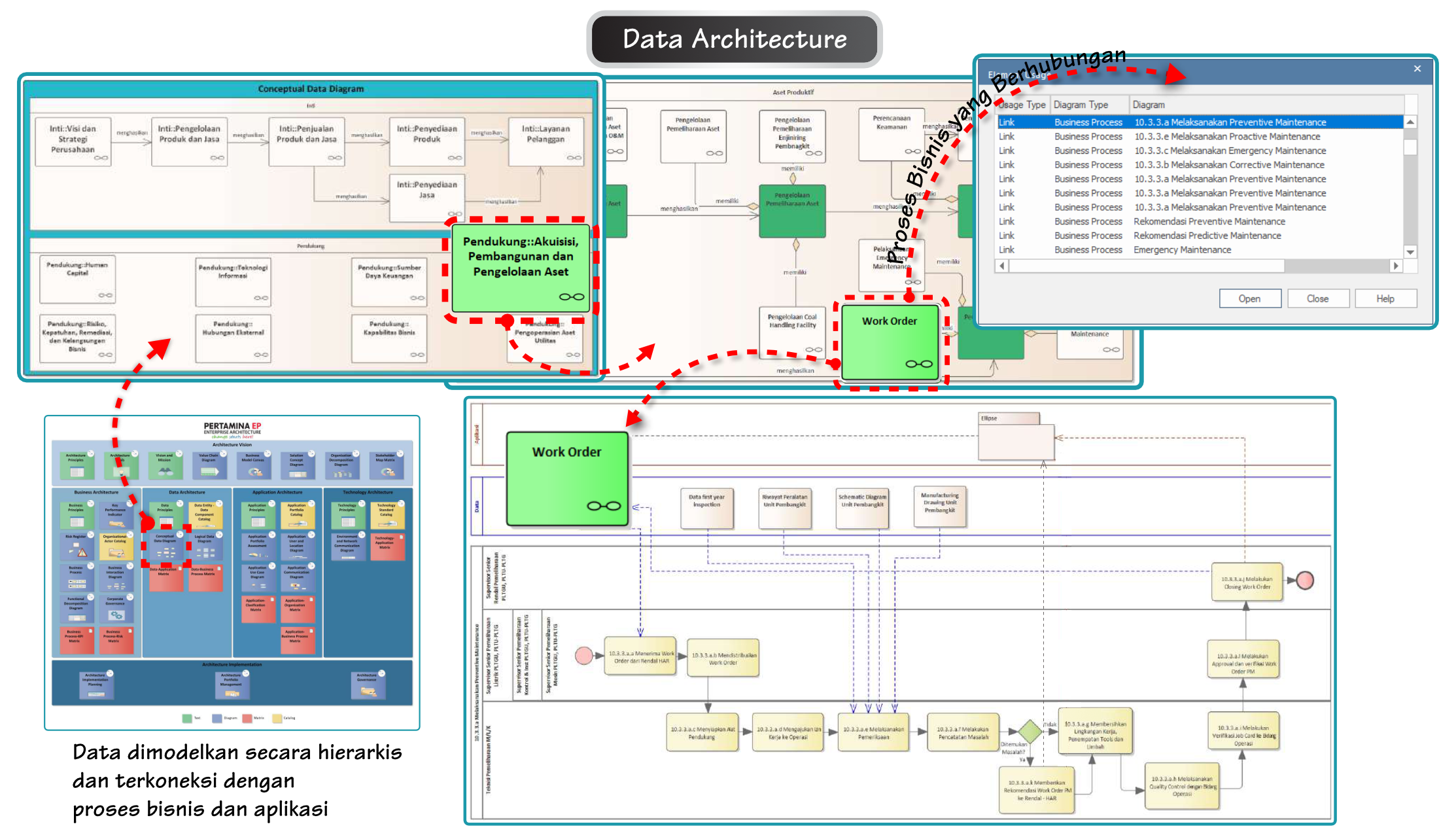The image size is (1456, 839).
Task: Select the Inti::Visi dan Strategi Perusahaan entity
Action: pos(73,141)
